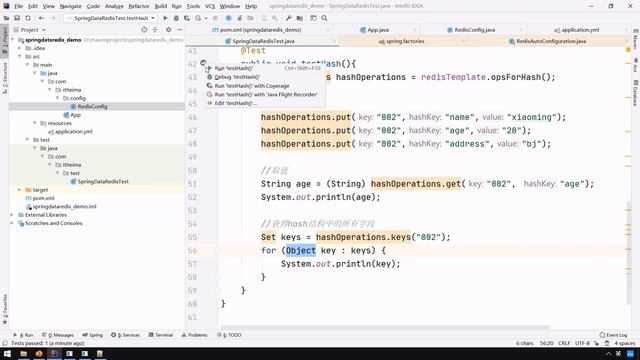Expand Scratches and Consoles node
640x360 pixels.
click(12, 223)
